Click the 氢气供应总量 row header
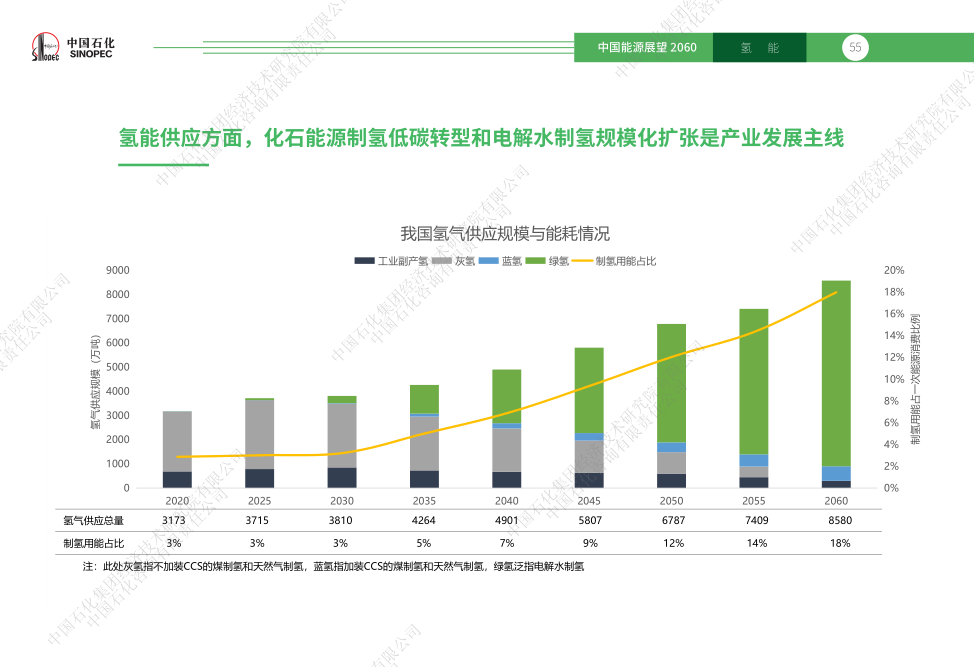 point(93,520)
